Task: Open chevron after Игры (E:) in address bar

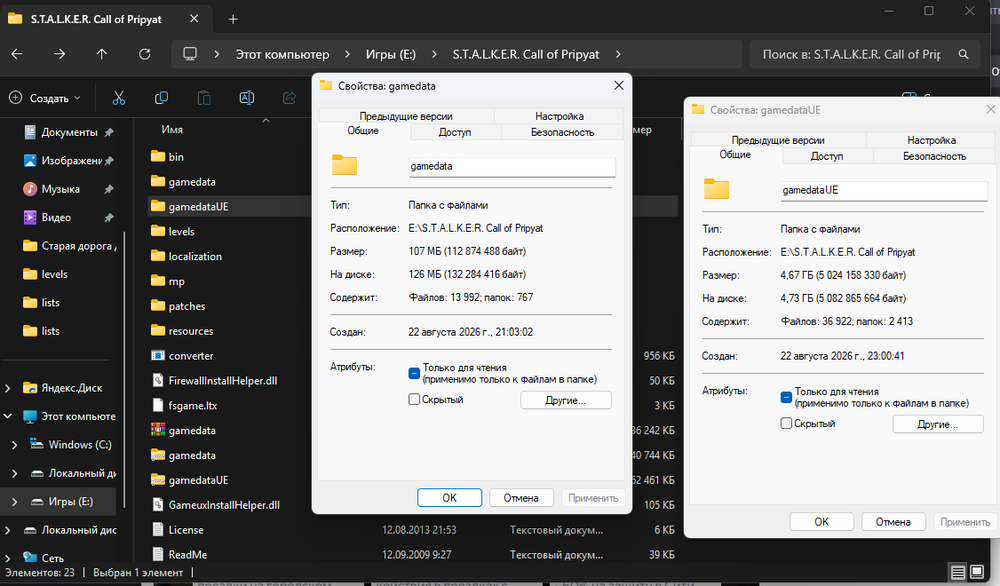Action: tap(434, 54)
